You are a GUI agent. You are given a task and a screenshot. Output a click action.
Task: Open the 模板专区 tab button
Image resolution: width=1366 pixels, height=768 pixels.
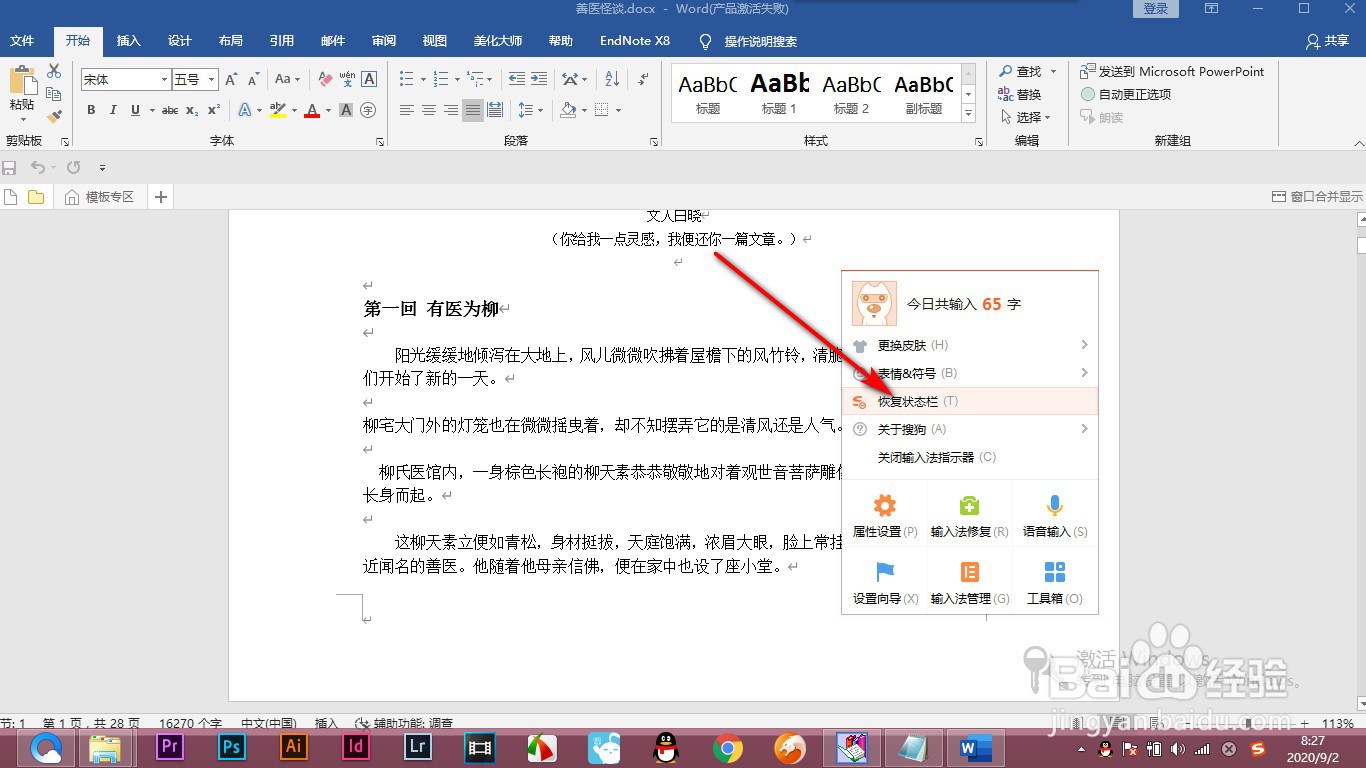99,197
